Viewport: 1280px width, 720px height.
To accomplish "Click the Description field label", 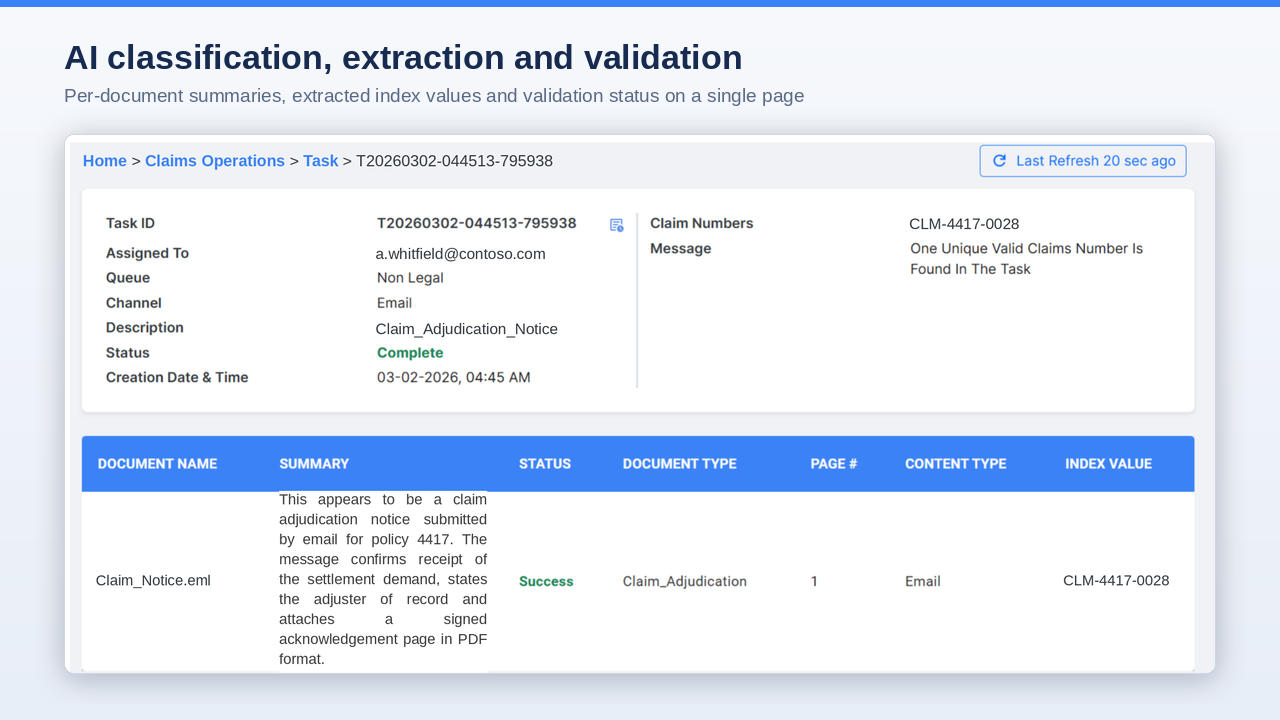I will click(x=145, y=328).
